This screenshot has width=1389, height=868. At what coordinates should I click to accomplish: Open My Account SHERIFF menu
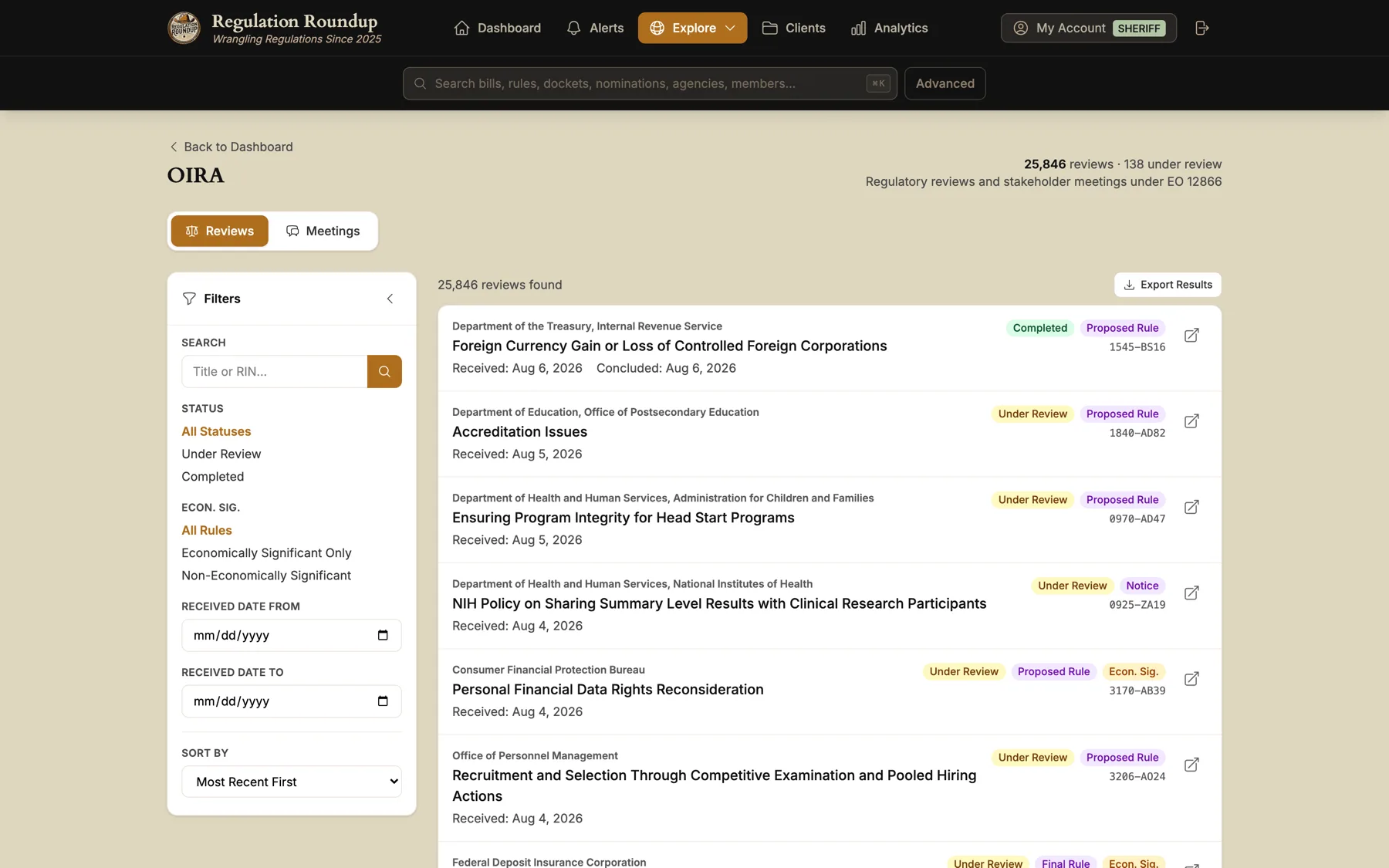pyautogui.click(x=1088, y=28)
